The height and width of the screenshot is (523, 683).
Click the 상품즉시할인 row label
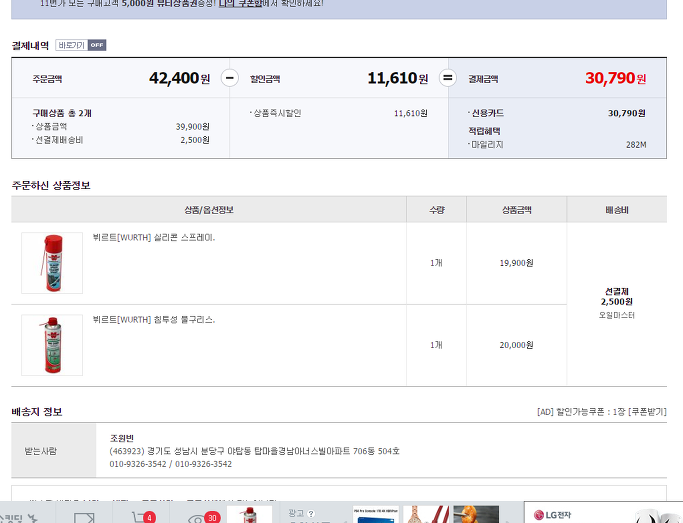(277, 113)
